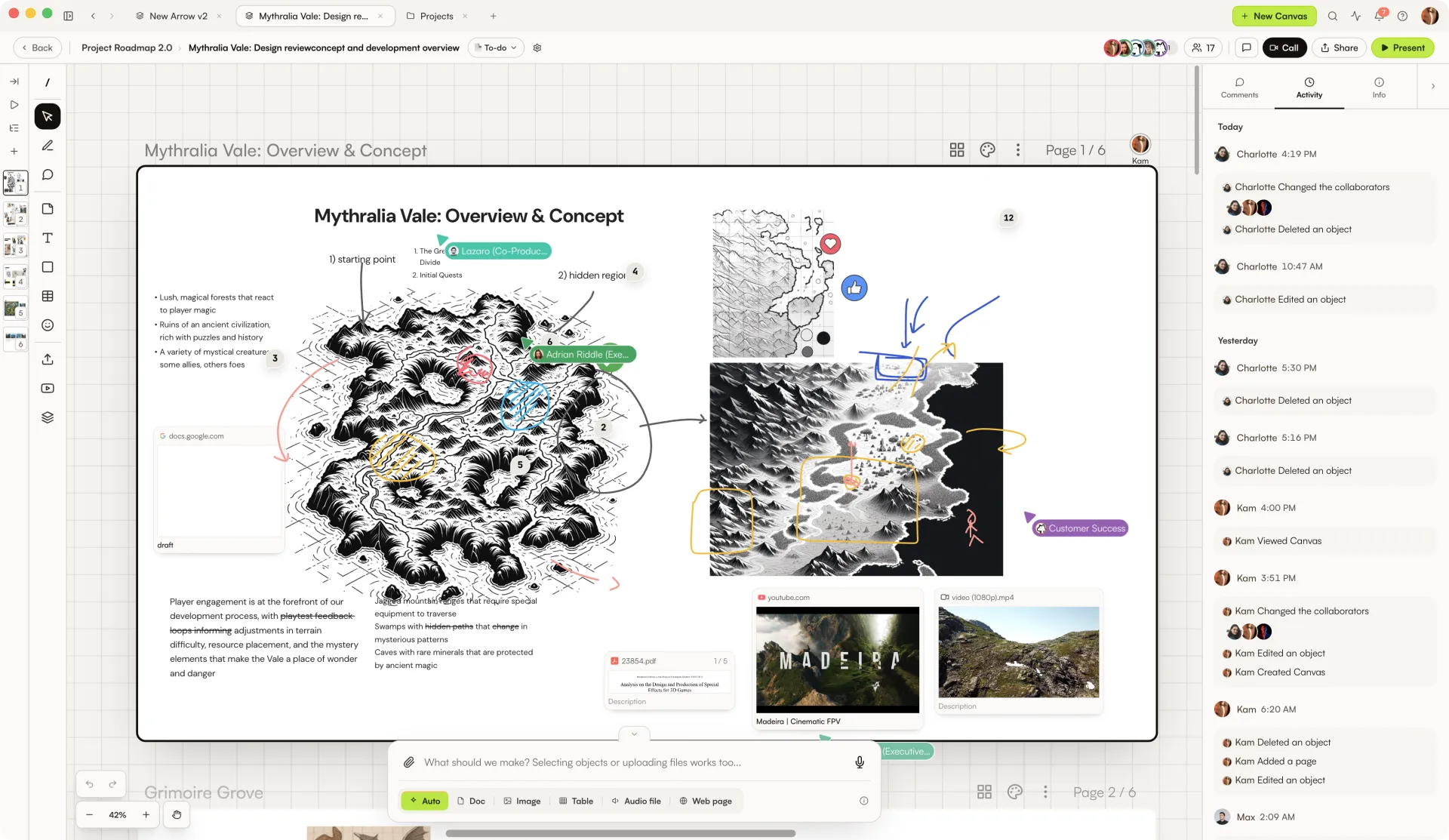Toggle the hand pan tool
Image resolution: width=1449 pixels, height=840 pixels.
[177, 814]
